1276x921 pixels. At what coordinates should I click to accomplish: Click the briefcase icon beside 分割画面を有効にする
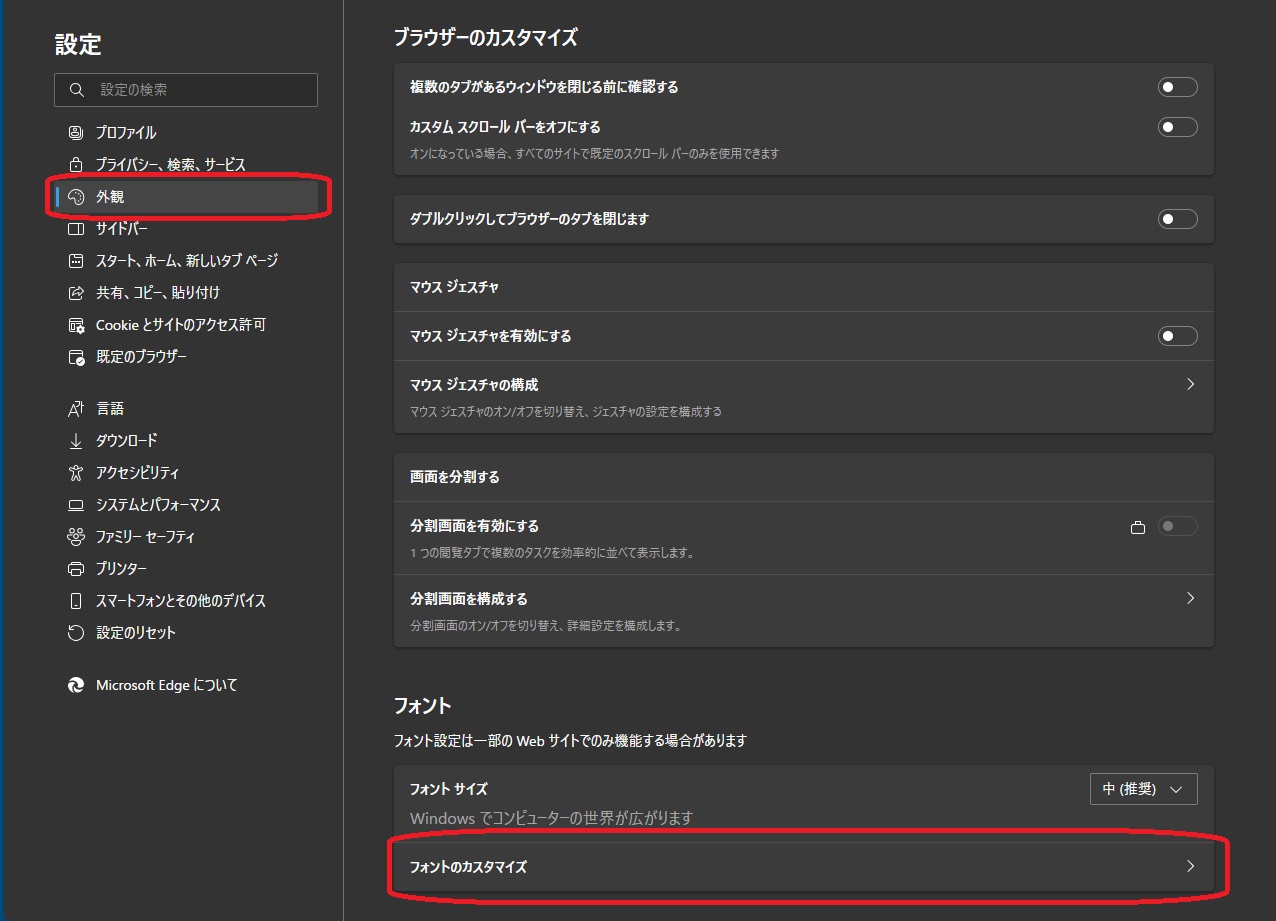1137,527
